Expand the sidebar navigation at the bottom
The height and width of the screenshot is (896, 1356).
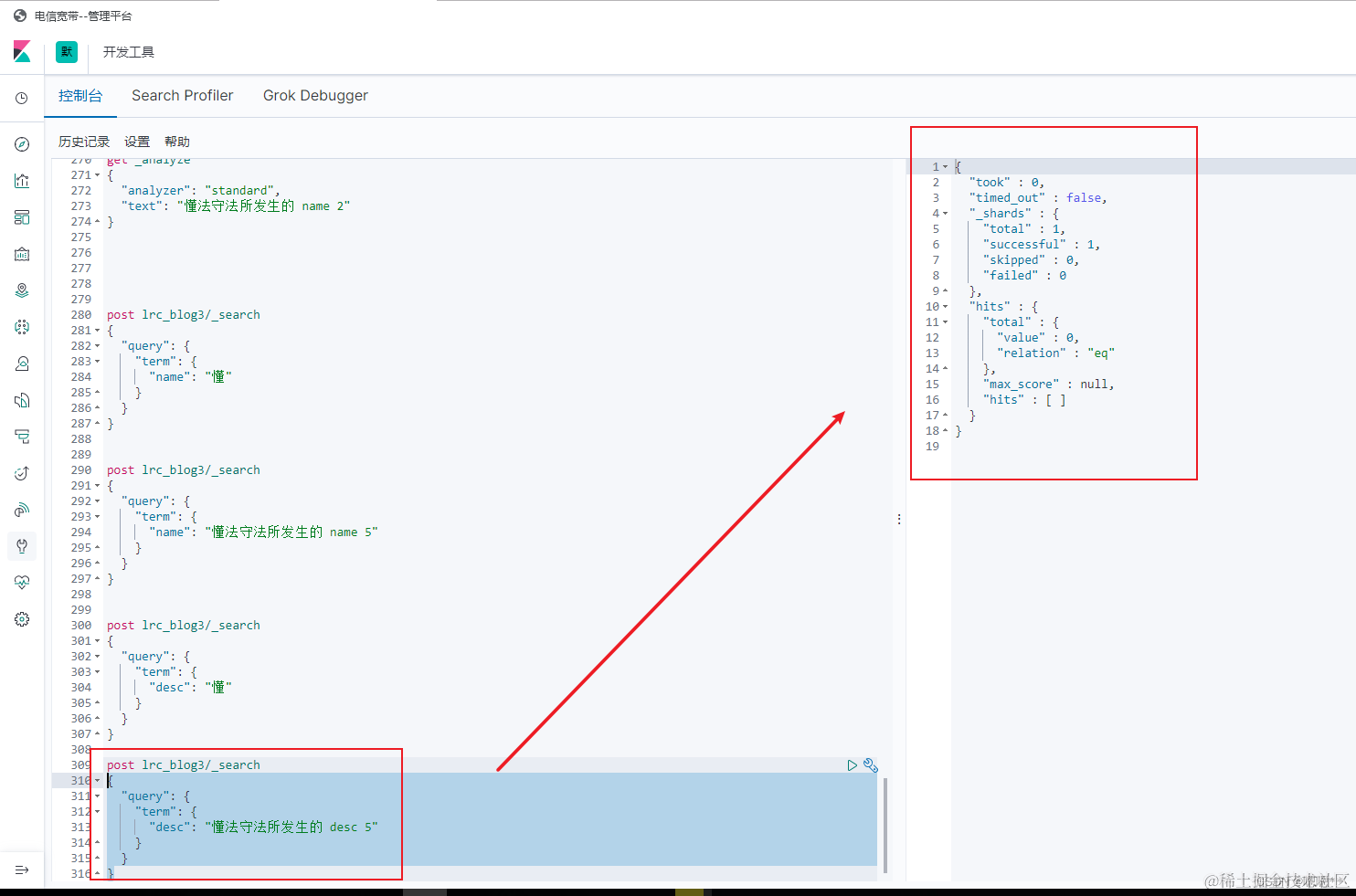coord(22,870)
